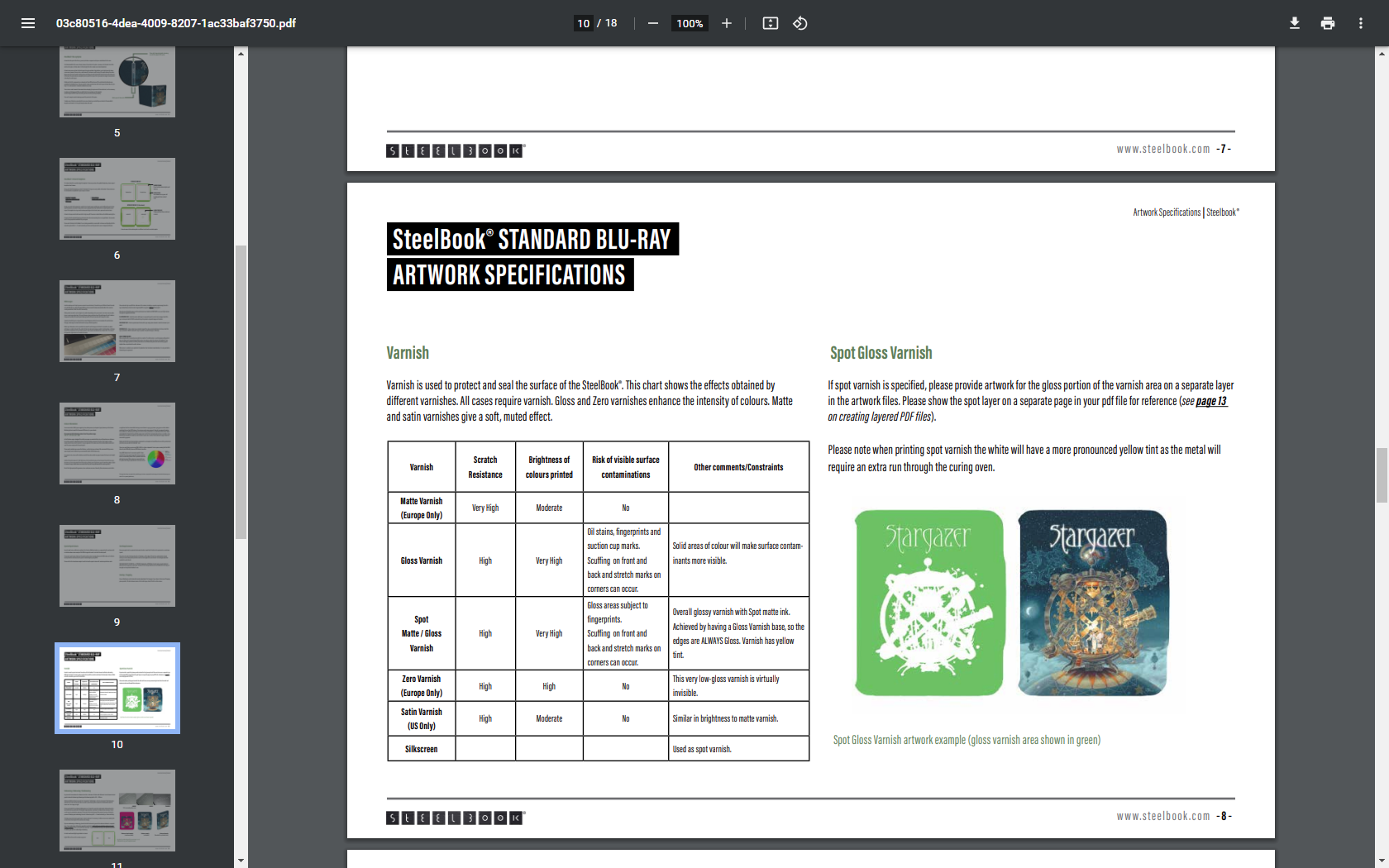This screenshot has width=1389, height=868.
Task: Download the PDF file
Action: tap(1295, 23)
